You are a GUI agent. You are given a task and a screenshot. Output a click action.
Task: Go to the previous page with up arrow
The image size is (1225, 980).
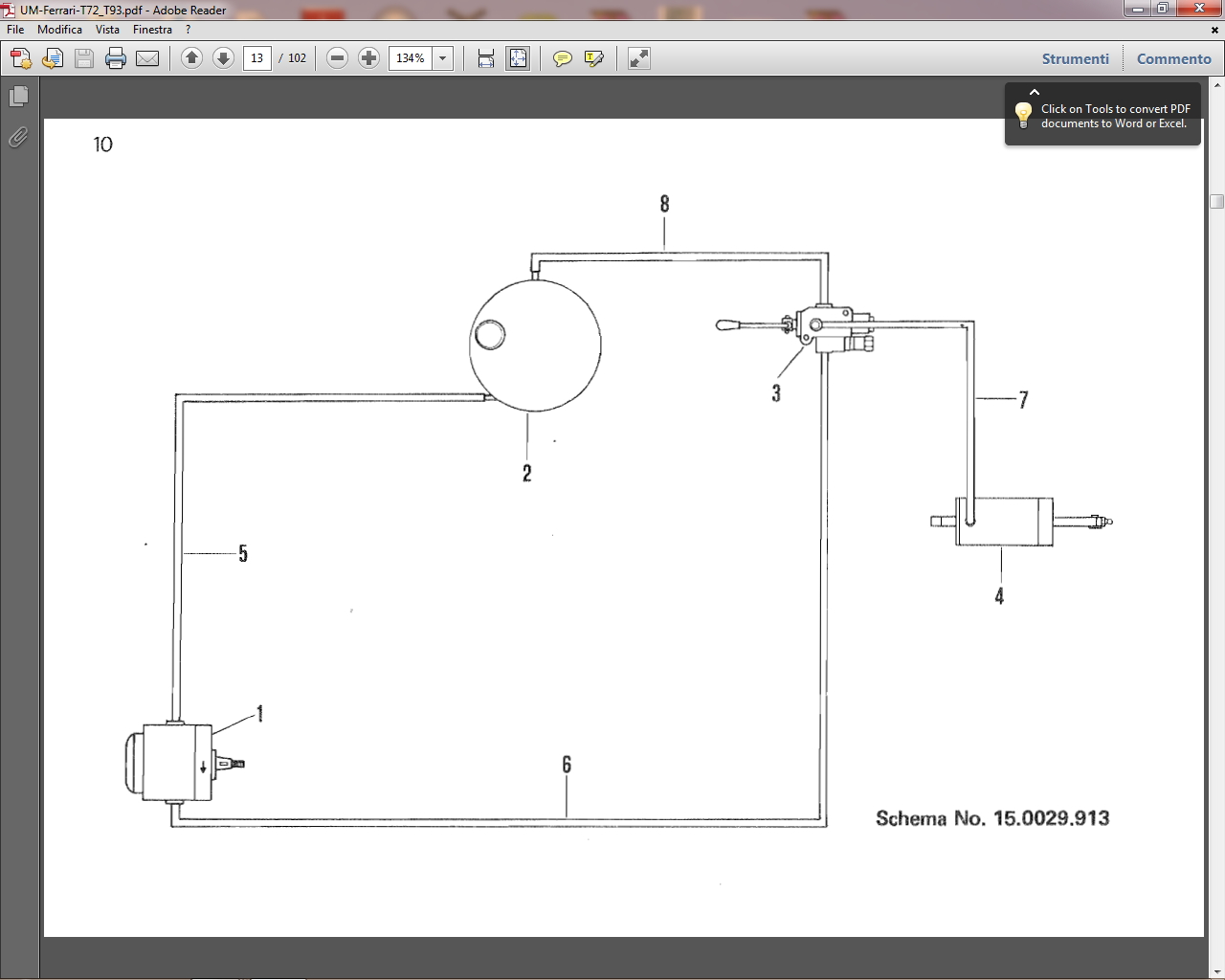pos(191,58)
